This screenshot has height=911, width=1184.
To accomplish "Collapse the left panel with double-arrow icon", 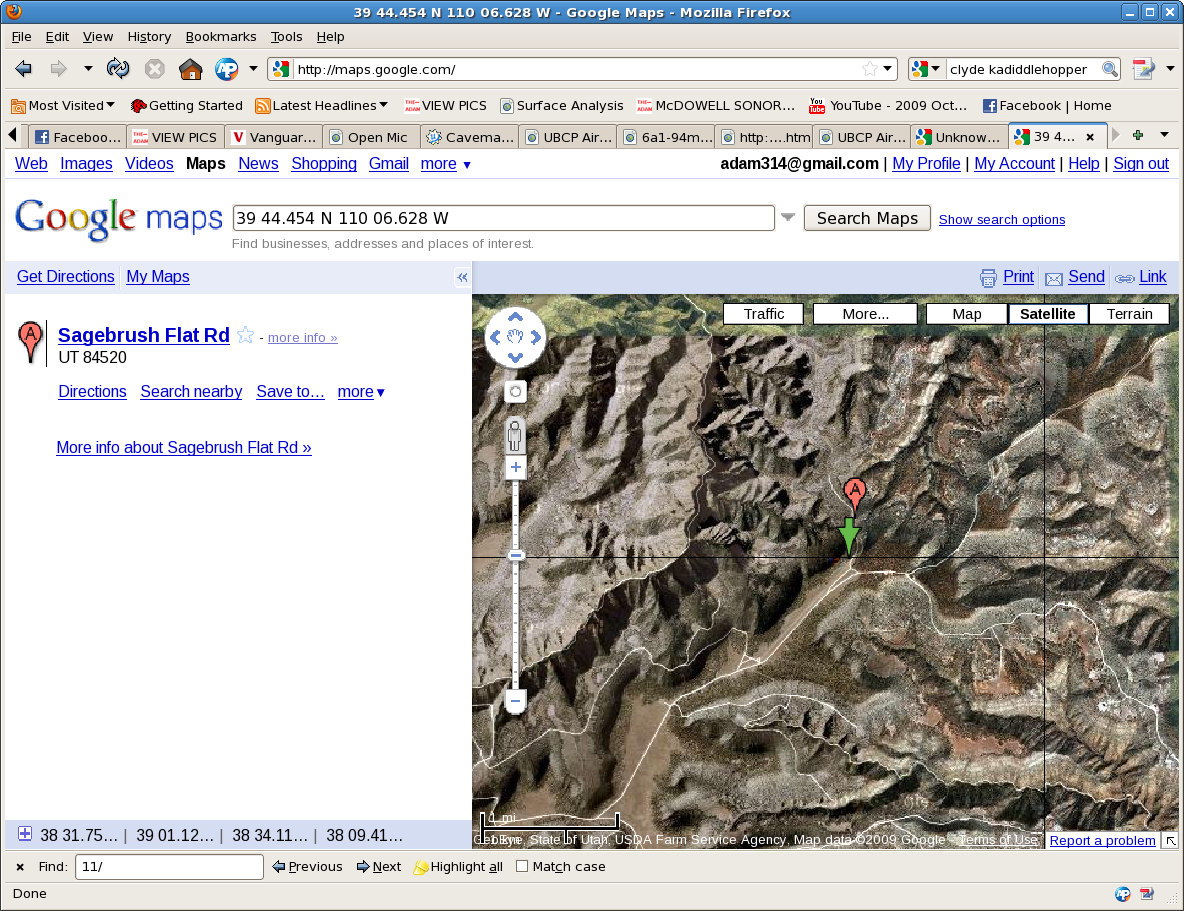I will (462, 278).
